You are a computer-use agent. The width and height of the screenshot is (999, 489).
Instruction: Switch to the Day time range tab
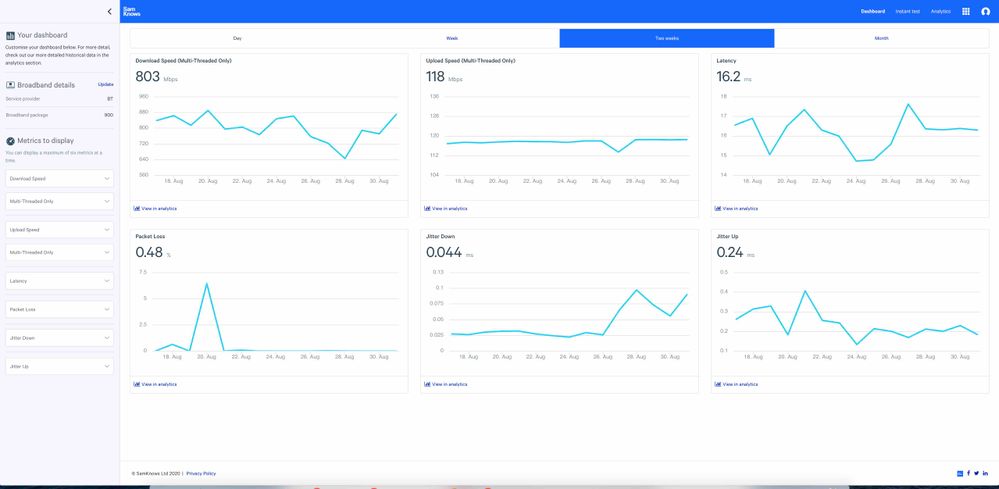coord(237,38)
